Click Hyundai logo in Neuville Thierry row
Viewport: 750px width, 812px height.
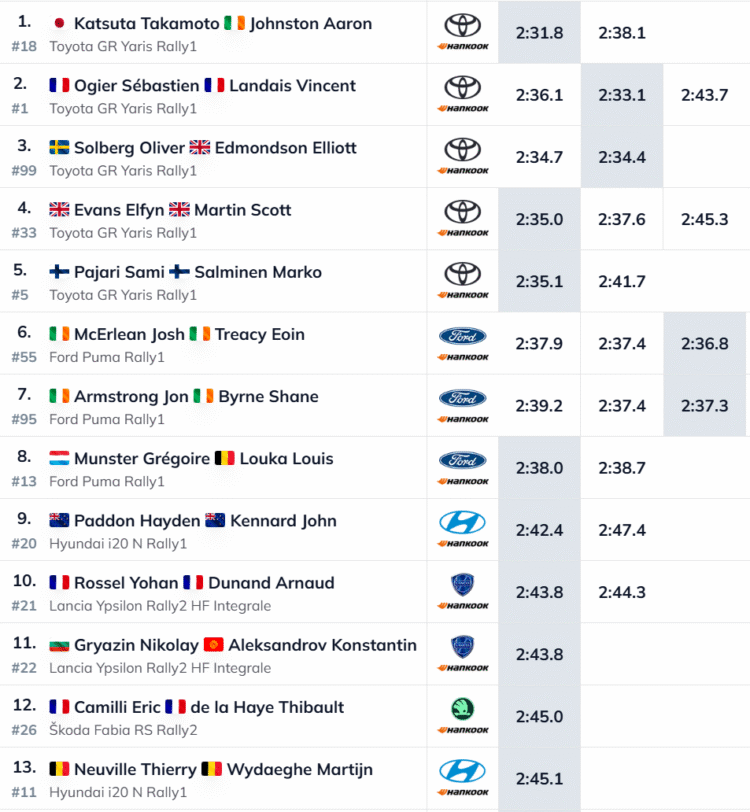click(462, 770)
